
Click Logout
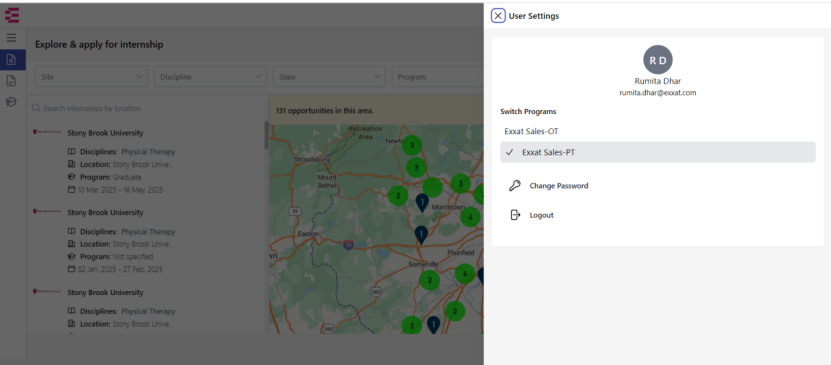coord(541,215)
